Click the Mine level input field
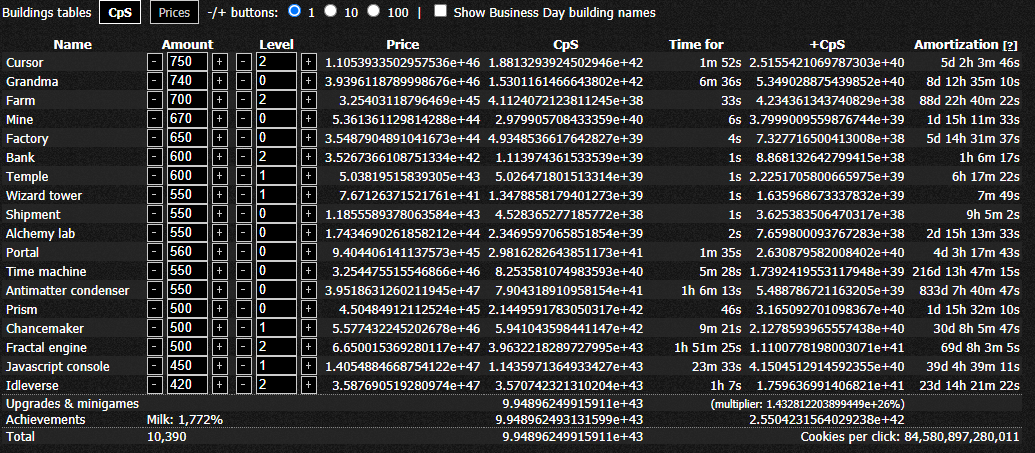The height and width of the screenshot is (453, 1035). (277, 120)
